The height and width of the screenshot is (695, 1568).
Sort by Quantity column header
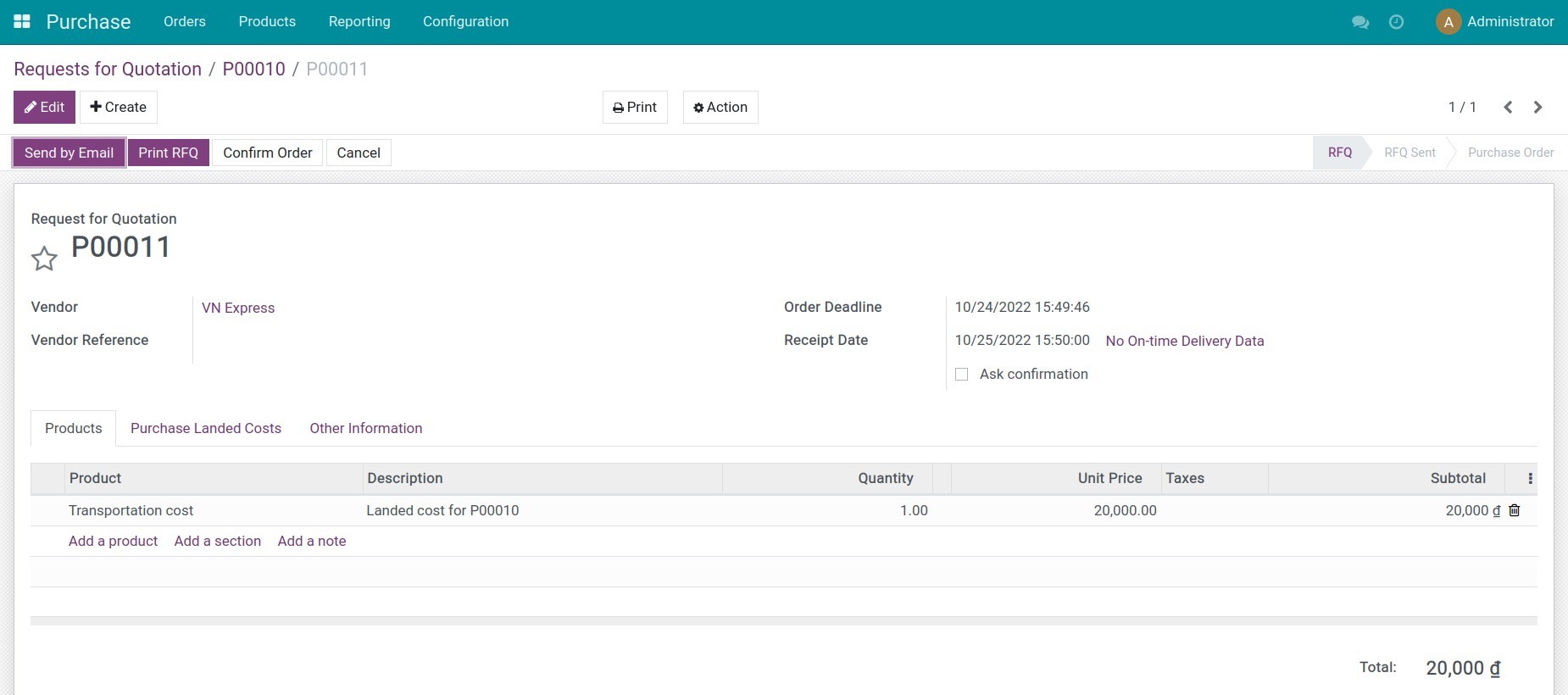point(827,478)
